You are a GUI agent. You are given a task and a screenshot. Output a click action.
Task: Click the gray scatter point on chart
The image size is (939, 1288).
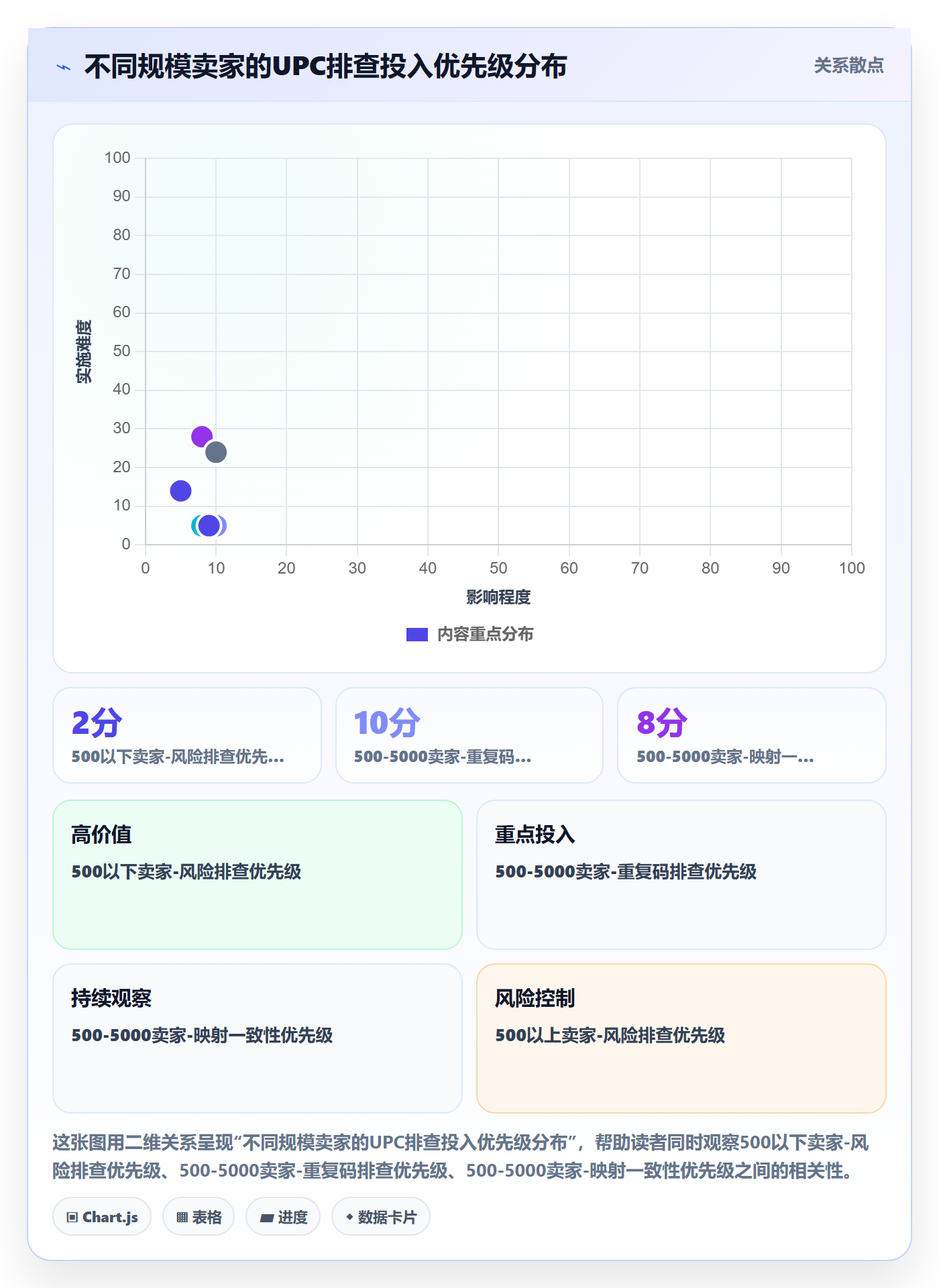coord(216,452)
